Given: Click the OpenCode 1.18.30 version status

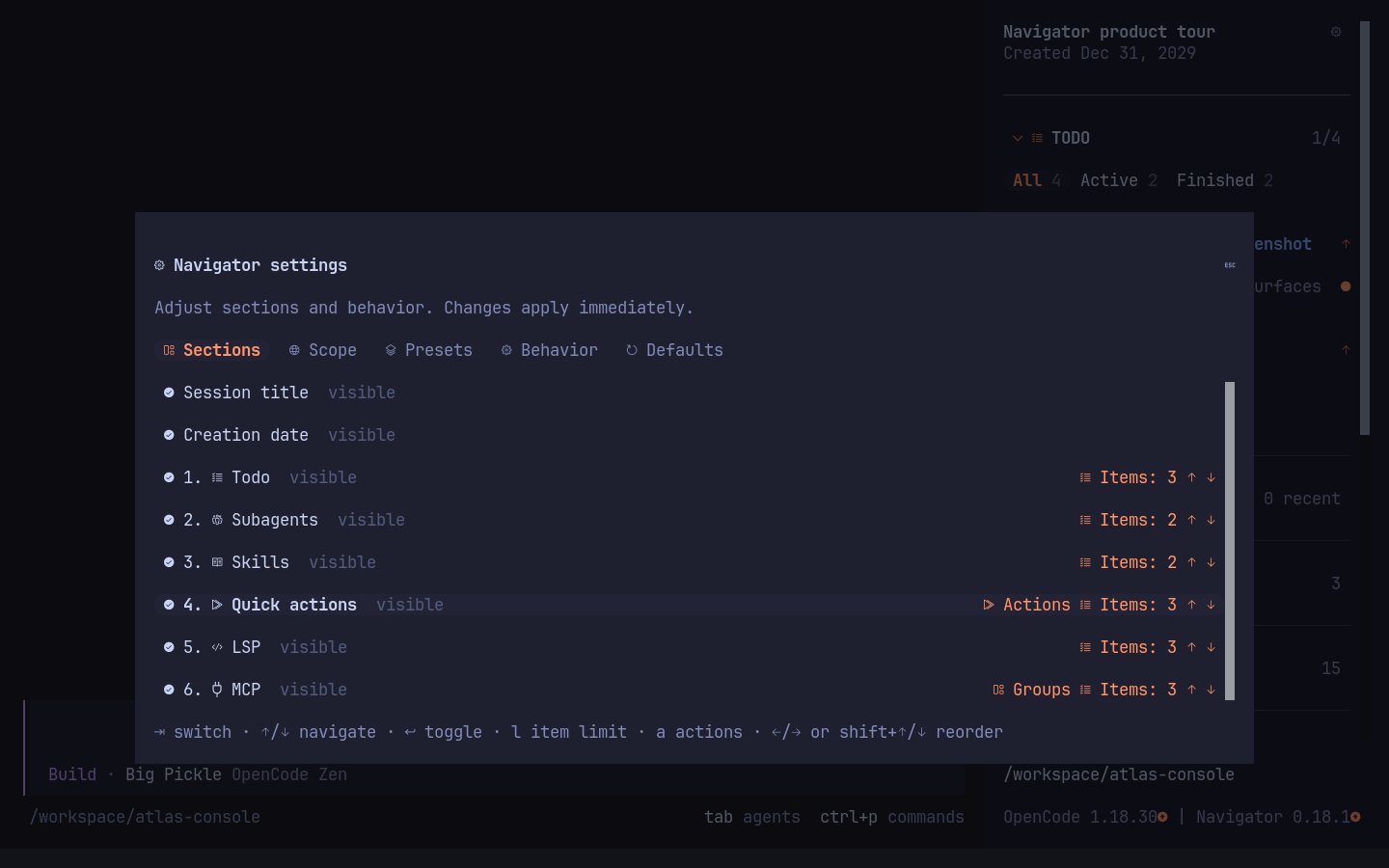Looking at the screenshot, I should click(x=1085, y=817).
